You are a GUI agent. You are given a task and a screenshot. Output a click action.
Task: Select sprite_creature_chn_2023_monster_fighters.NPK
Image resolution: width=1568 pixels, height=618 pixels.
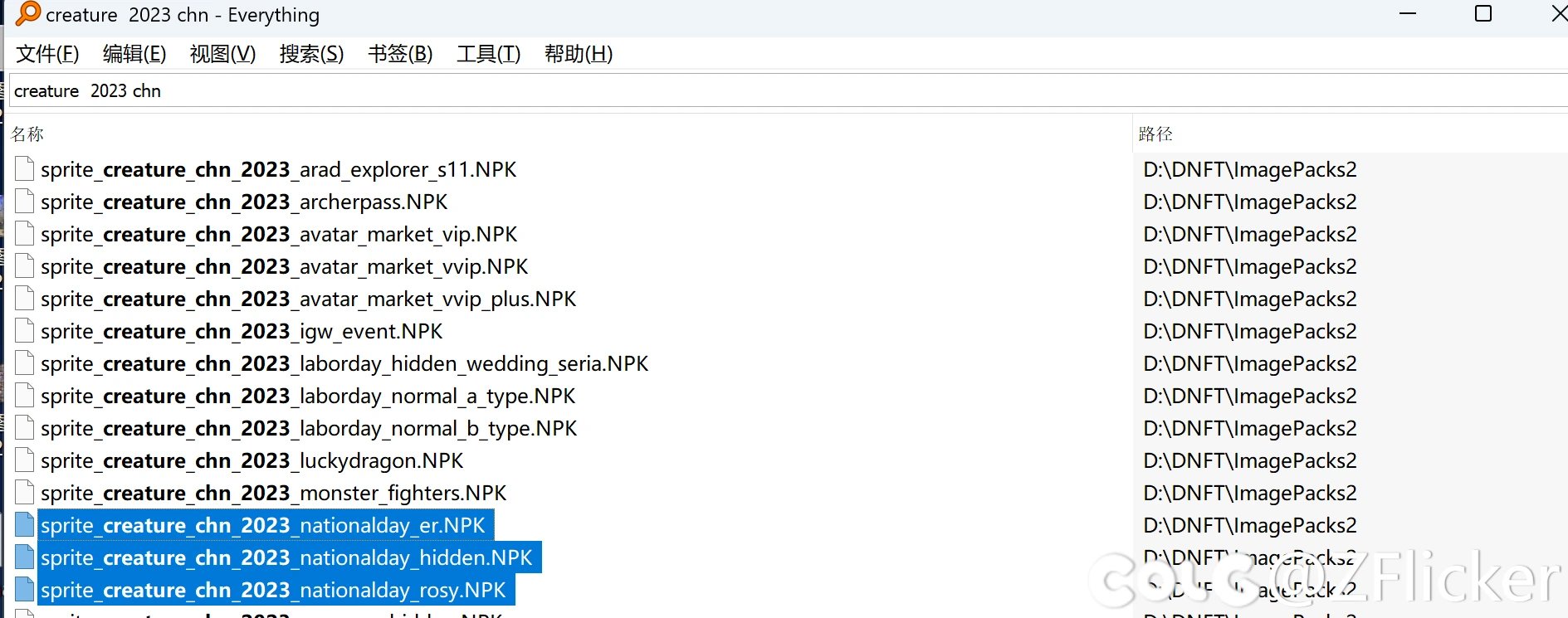273,493
